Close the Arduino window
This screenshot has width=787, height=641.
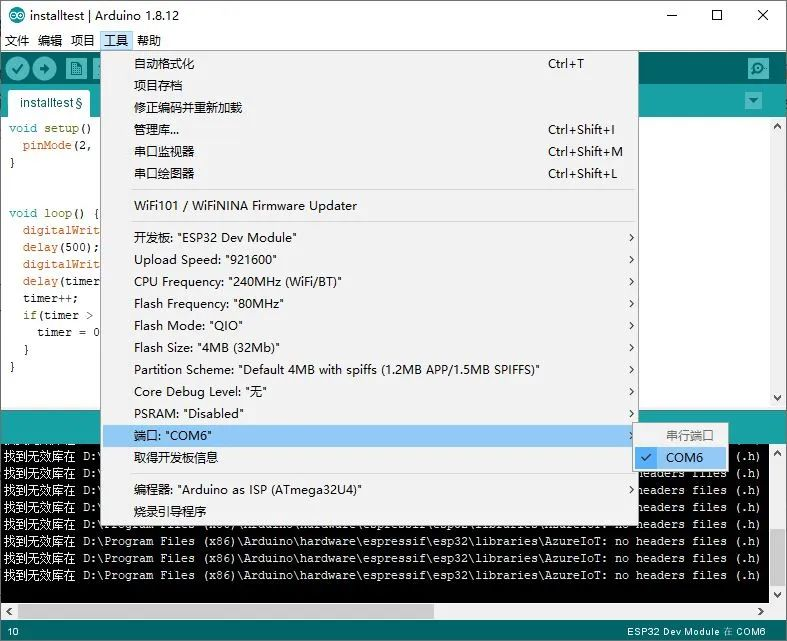763,16
